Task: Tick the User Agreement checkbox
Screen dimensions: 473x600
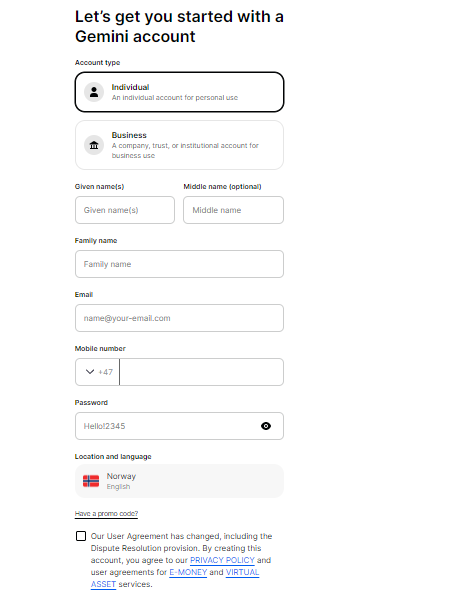Action: tap(81, 536)
